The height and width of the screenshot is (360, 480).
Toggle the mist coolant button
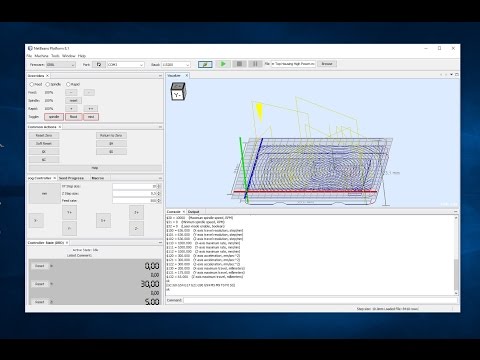[91, 117]
